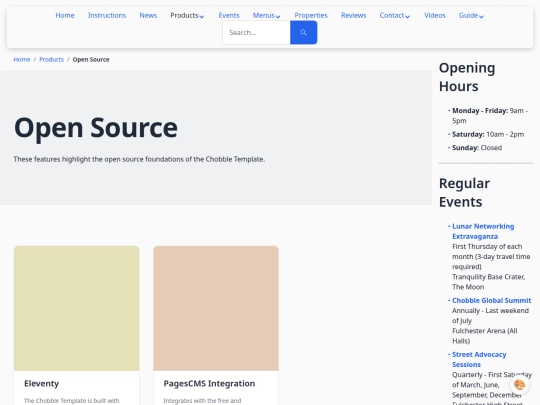Image resolution: width=540 pixels, height=405 pixels.
Task: Click the PagesCMS Integration card image
Action: coord(216,308)
